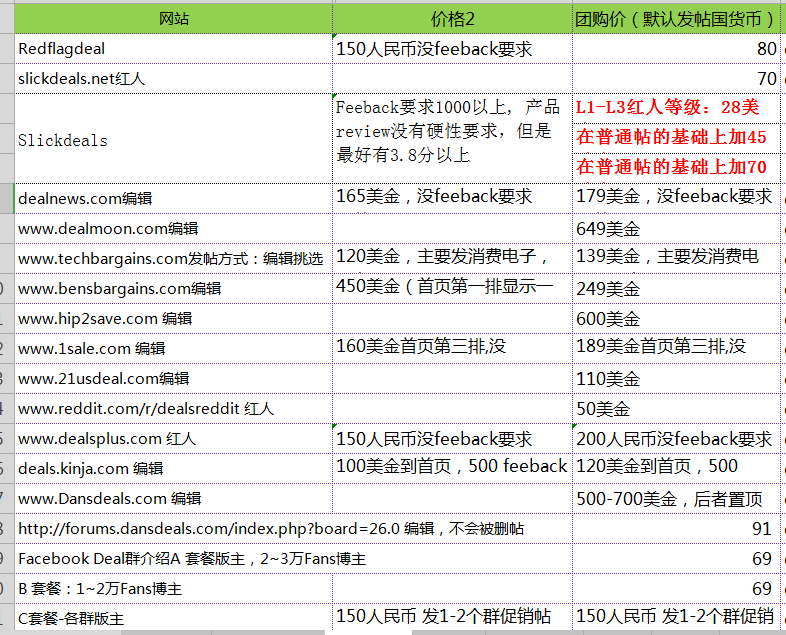Click the Feeback要求1000以上 description cell
The image size is (786, 635).
pos(452,138)
